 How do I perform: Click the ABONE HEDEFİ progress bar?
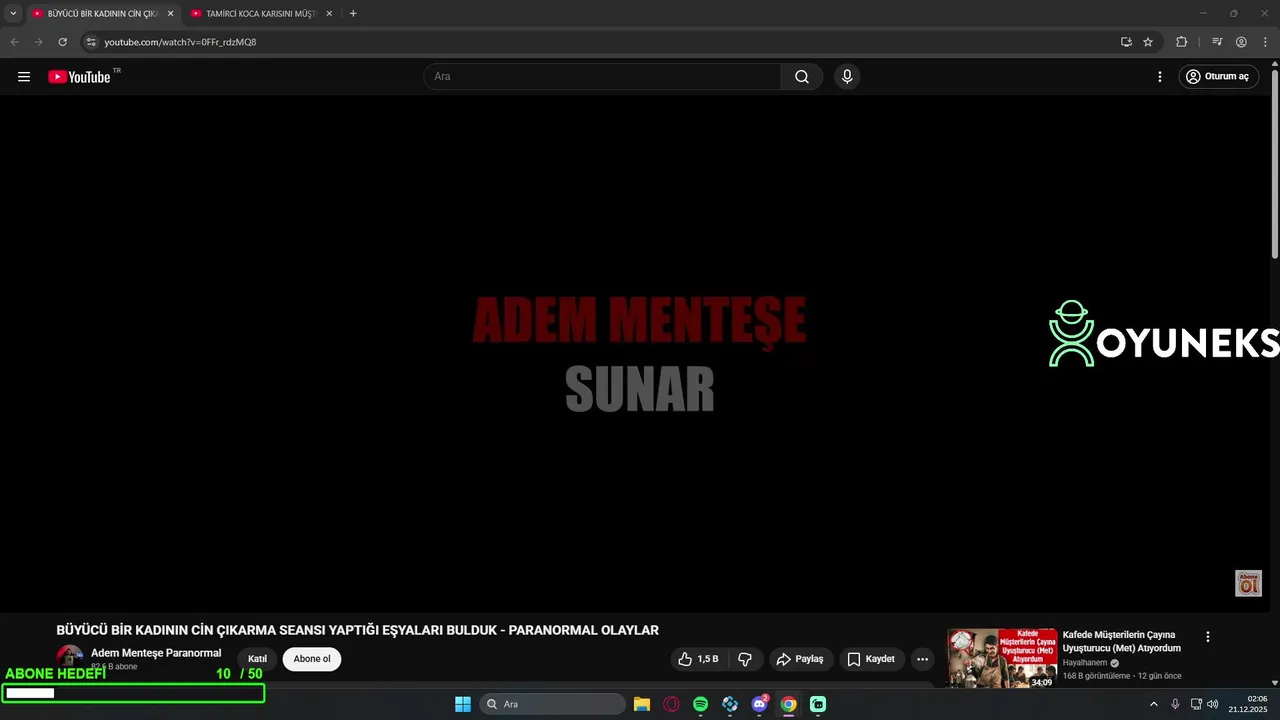click(134, 693)
